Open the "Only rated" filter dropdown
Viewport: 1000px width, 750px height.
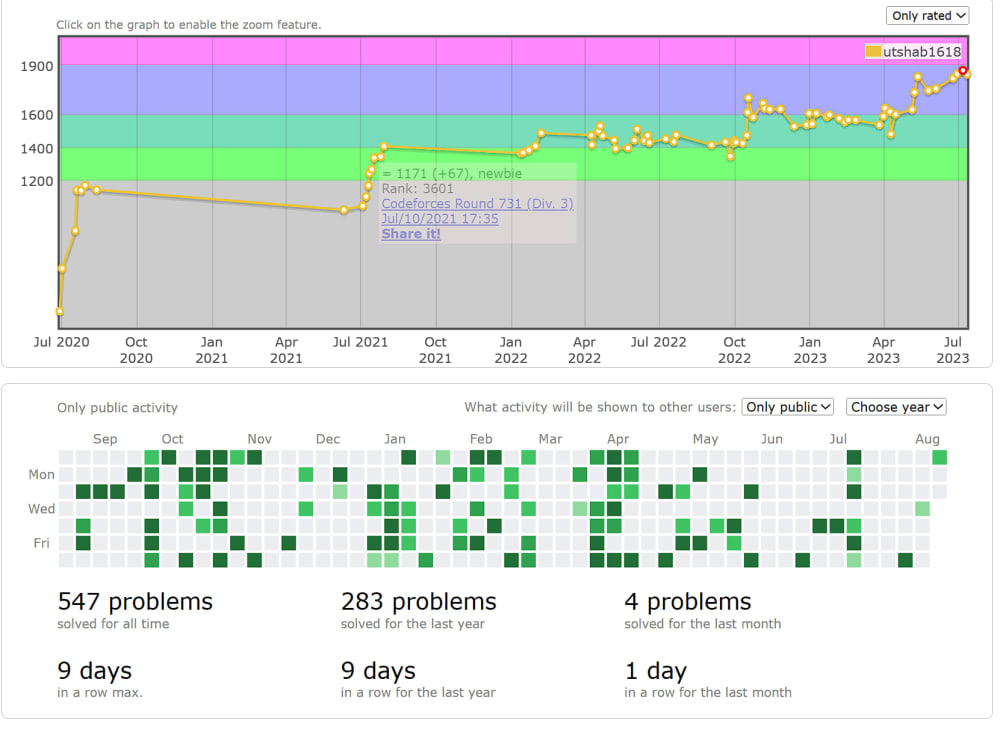click(x=928, y=15)
